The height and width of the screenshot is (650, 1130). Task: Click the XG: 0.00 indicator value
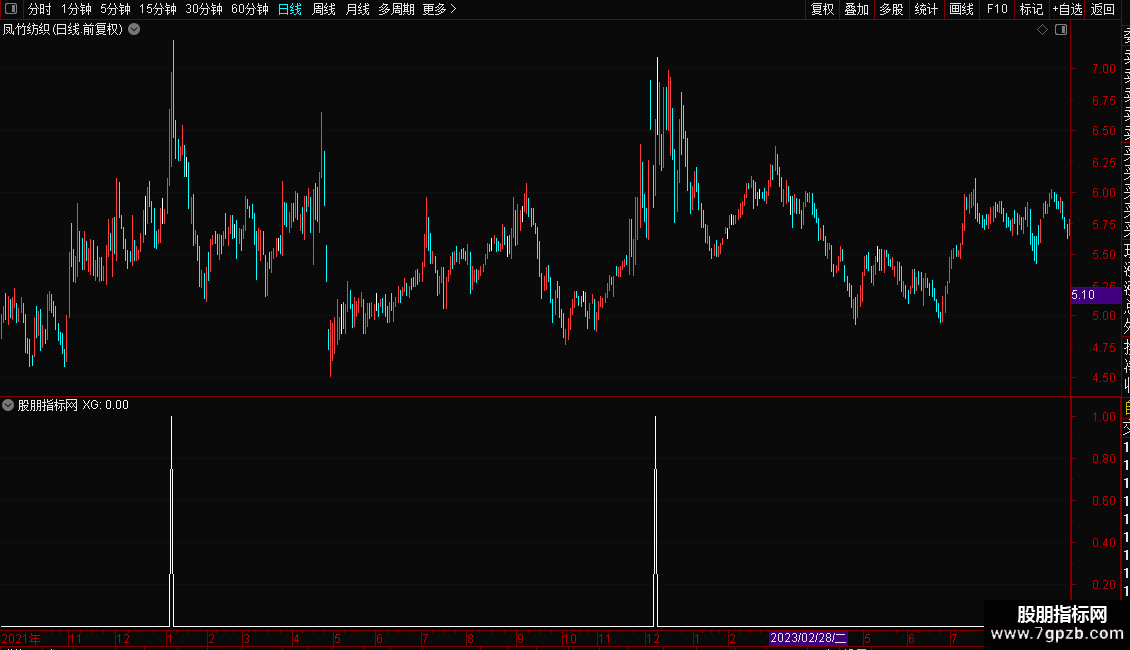tap(105, 405)
